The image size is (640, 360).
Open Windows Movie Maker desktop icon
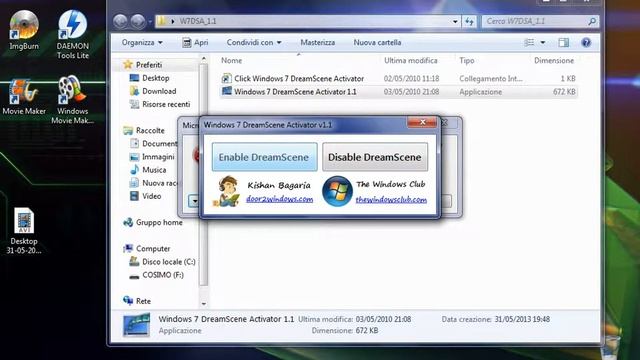(73, 100)
